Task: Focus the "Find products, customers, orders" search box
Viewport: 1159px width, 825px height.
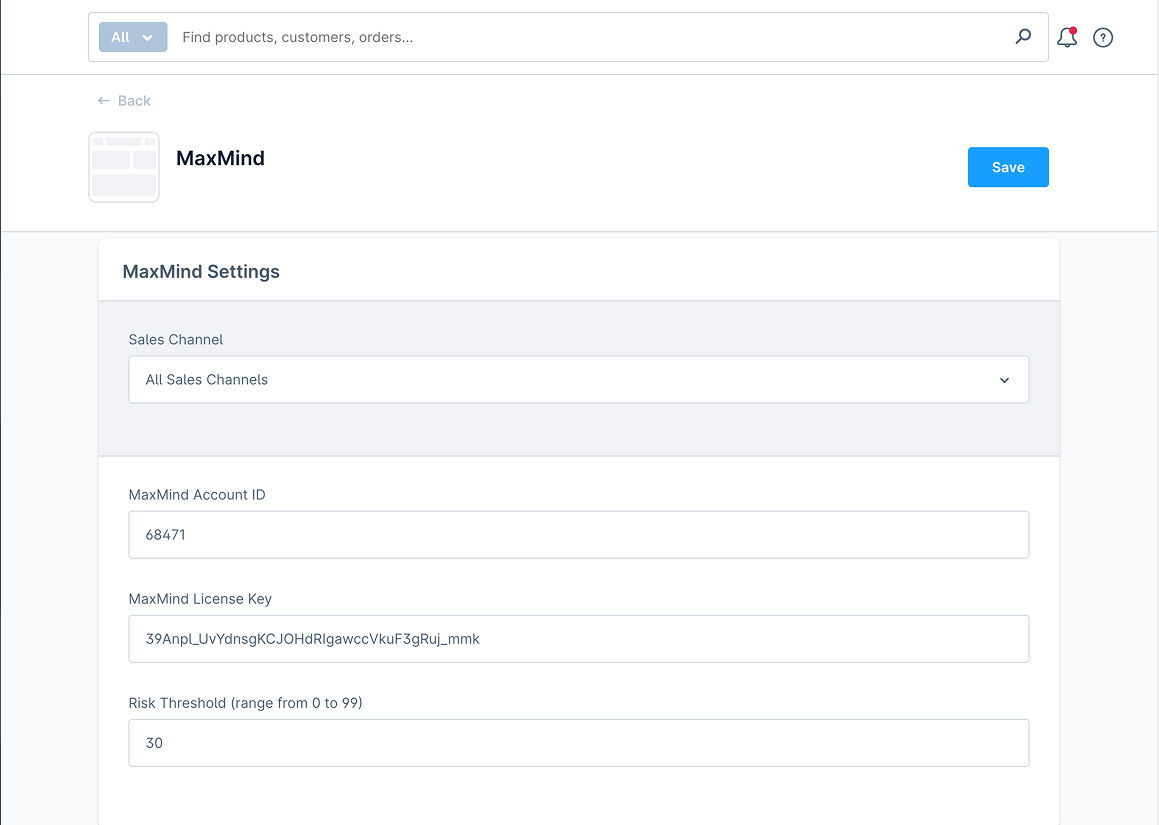Action: [590, 37]
